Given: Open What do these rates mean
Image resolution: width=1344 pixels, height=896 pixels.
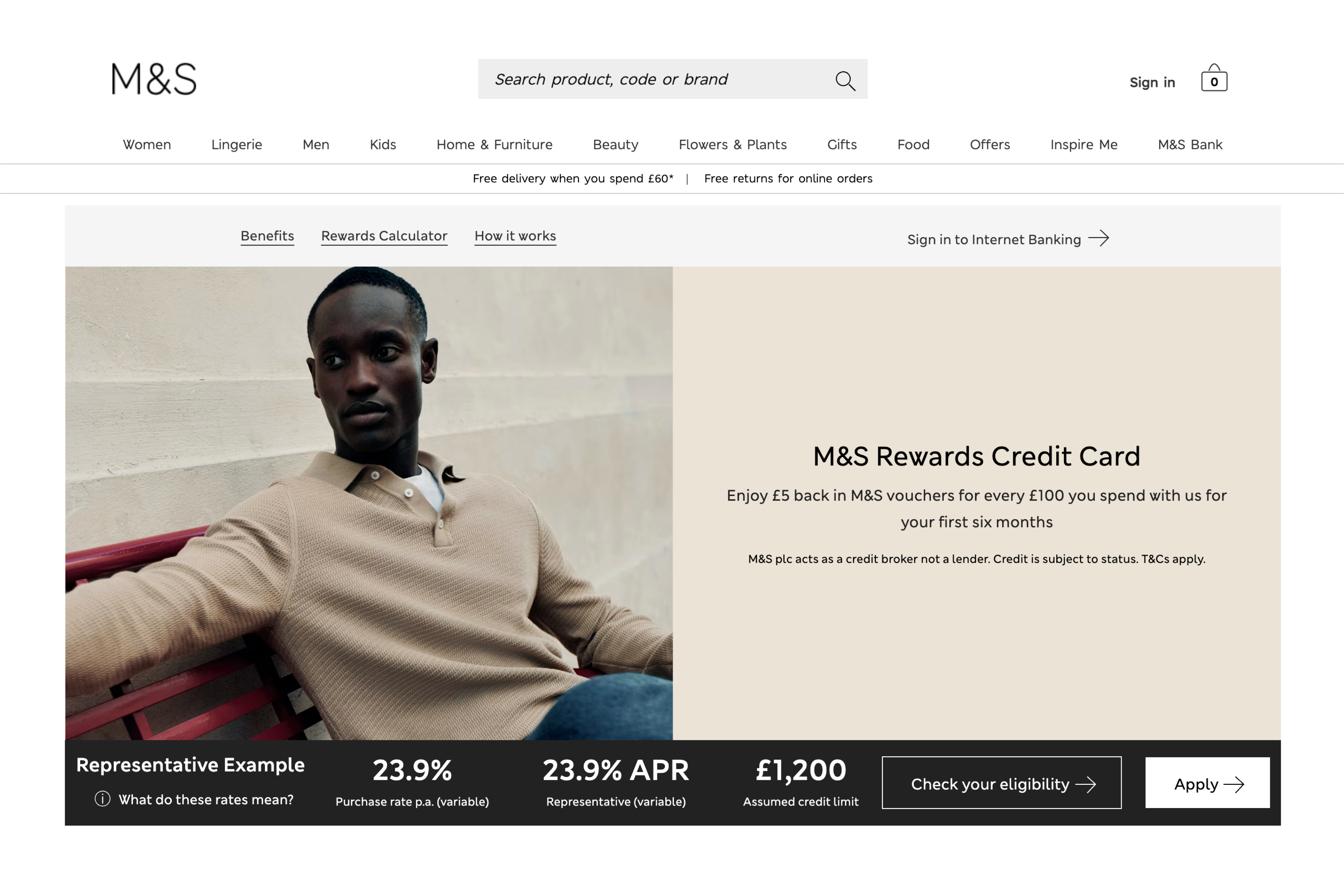Looking at the screenshot, I should pyautogui.click(x=206, y=799).
